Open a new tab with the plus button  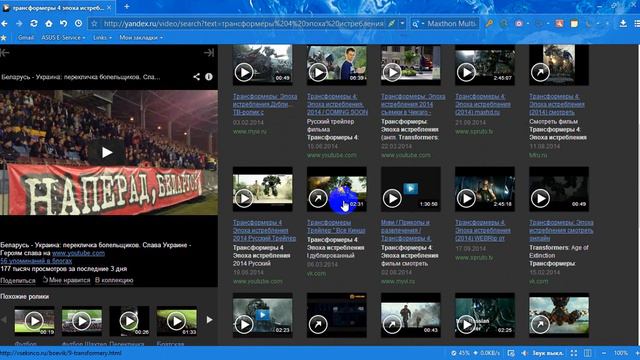point(127,7)
